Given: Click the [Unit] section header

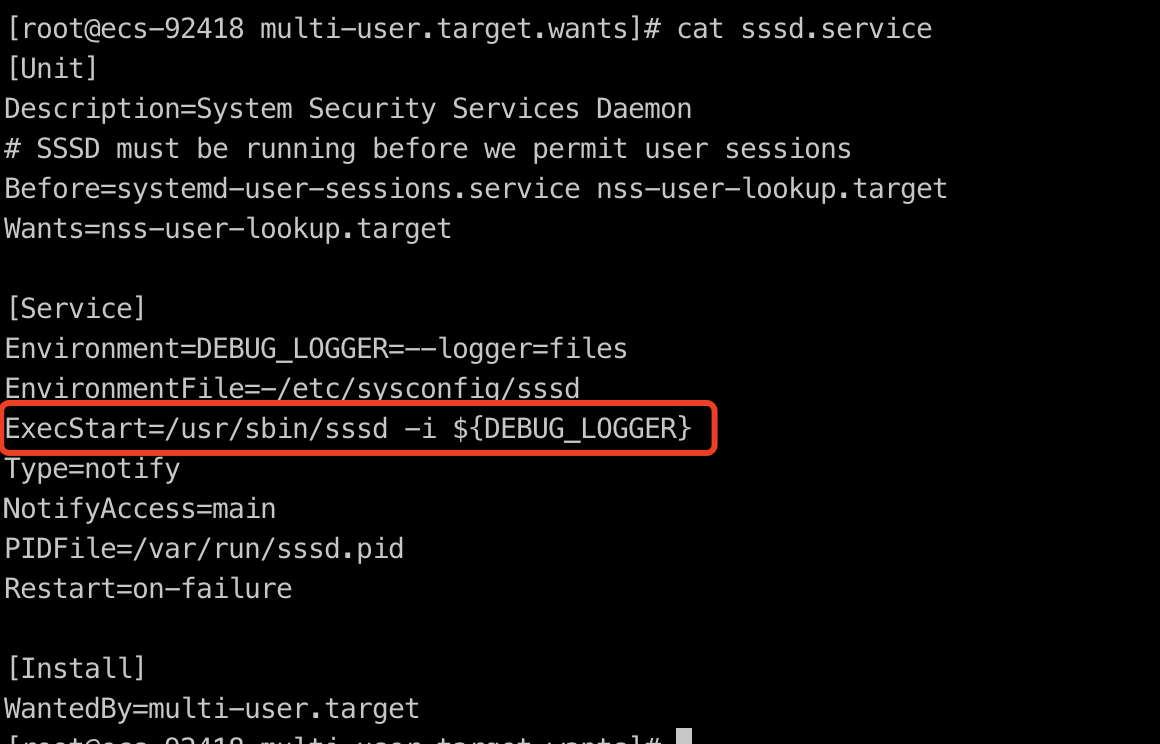Looking at the screenshot, I should (52, 69).
